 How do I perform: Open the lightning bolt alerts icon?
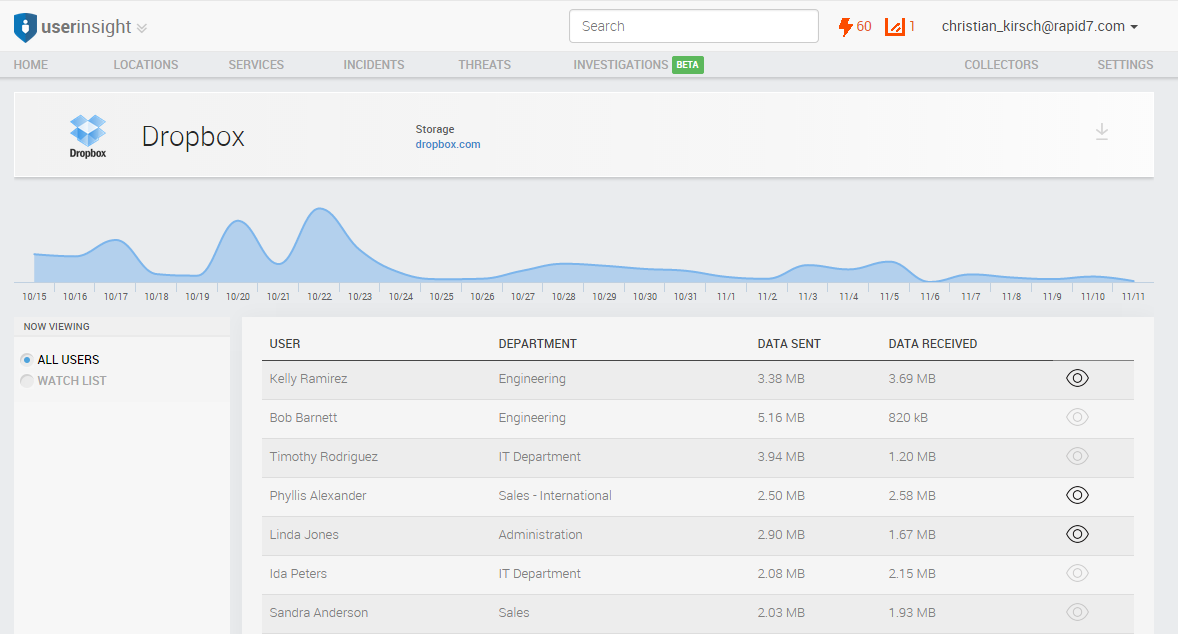tap(846, 27)
